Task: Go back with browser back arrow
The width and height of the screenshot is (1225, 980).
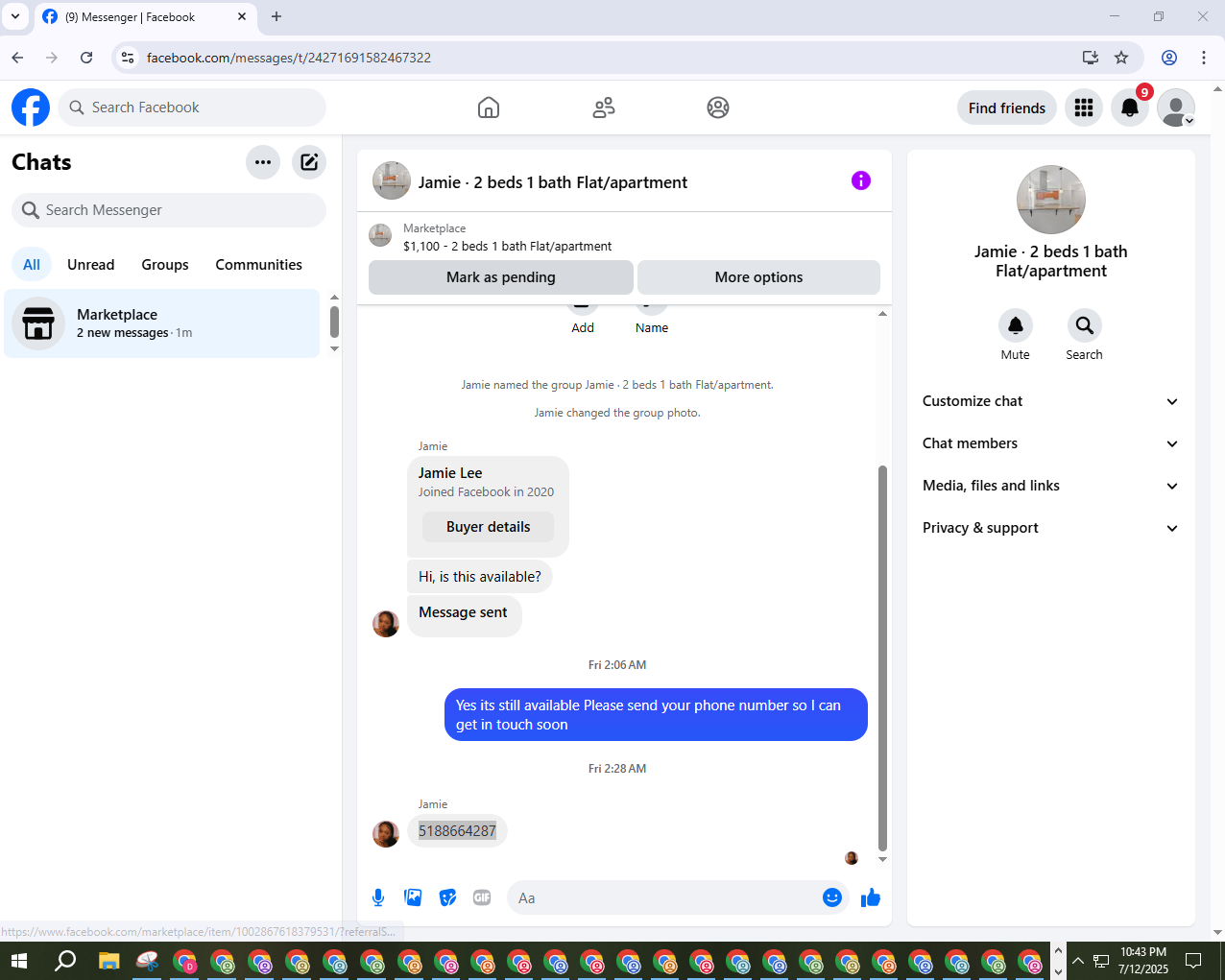Action: (17, 58)
